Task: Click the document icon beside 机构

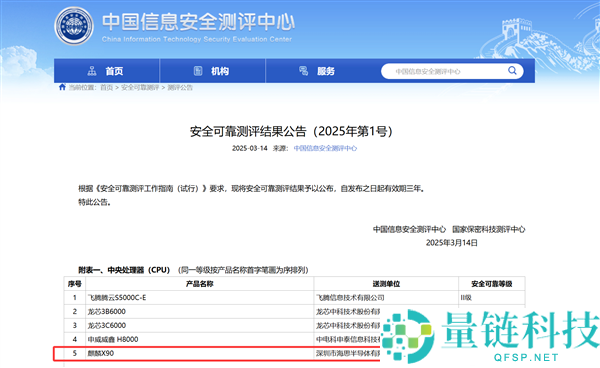Action: point(198,71)
